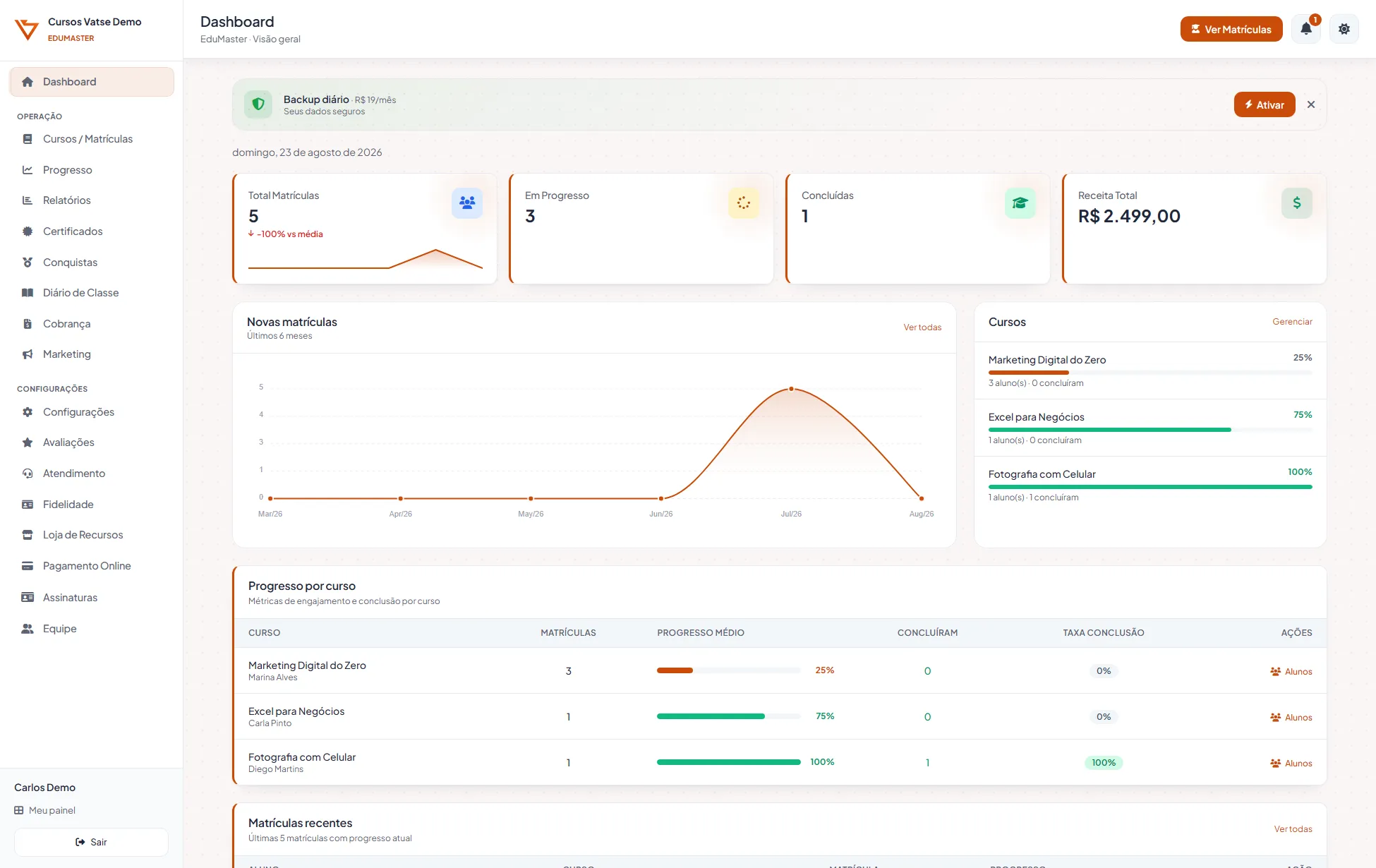Image resolution: width=1376 pixels, height=868 pixels.
Task: Click the green shield backup icon
Action: [x=258, y=104]
